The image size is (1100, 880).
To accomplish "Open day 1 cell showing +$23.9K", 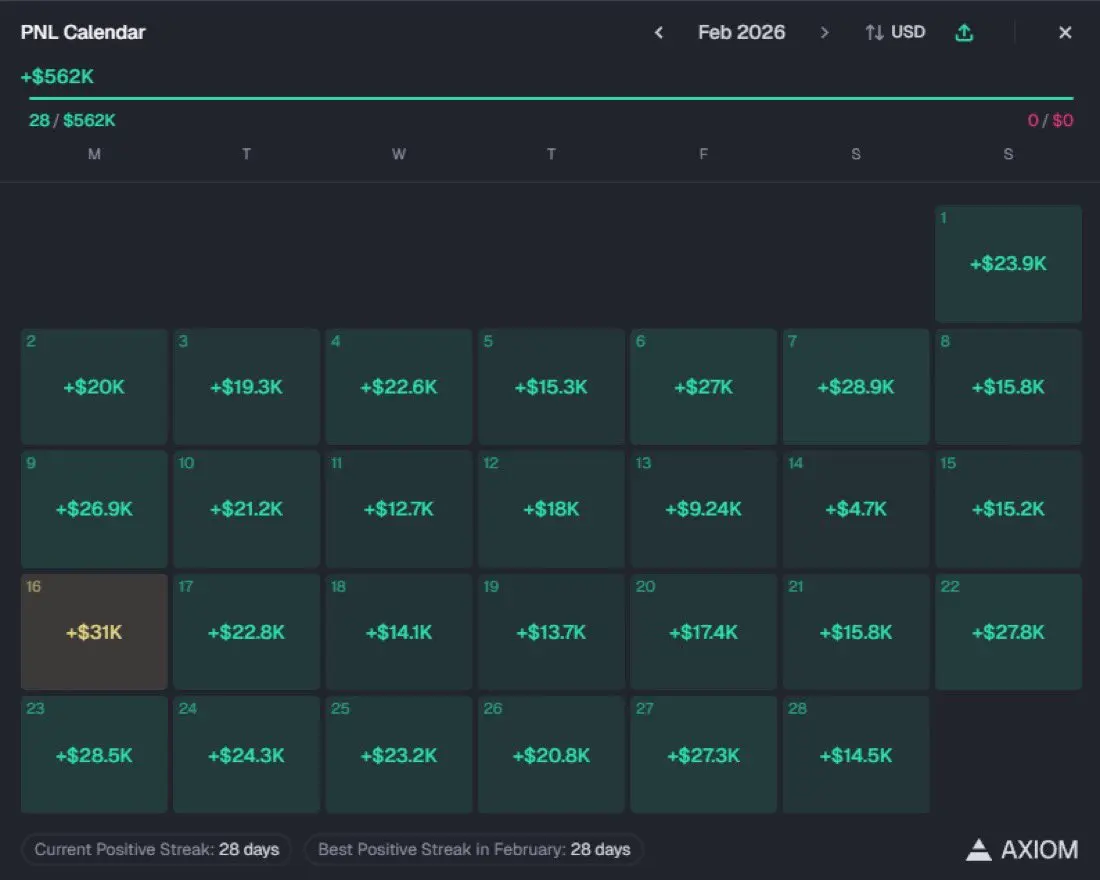I will (x=1008, y=264).
